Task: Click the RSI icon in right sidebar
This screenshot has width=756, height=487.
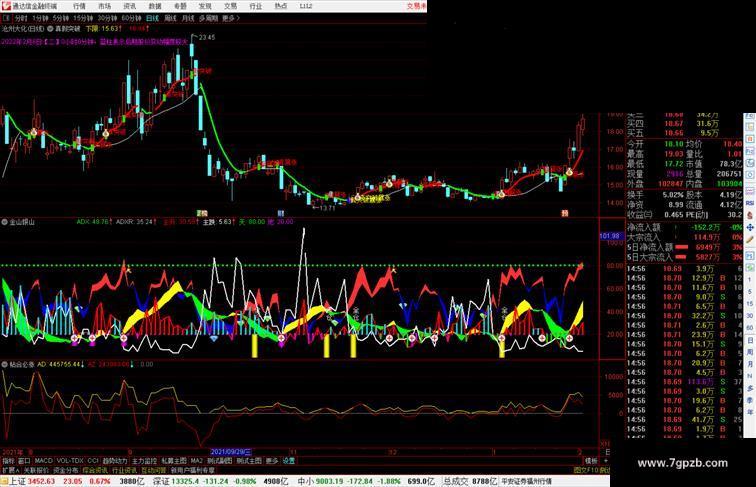Action: (x=750, y=203)
